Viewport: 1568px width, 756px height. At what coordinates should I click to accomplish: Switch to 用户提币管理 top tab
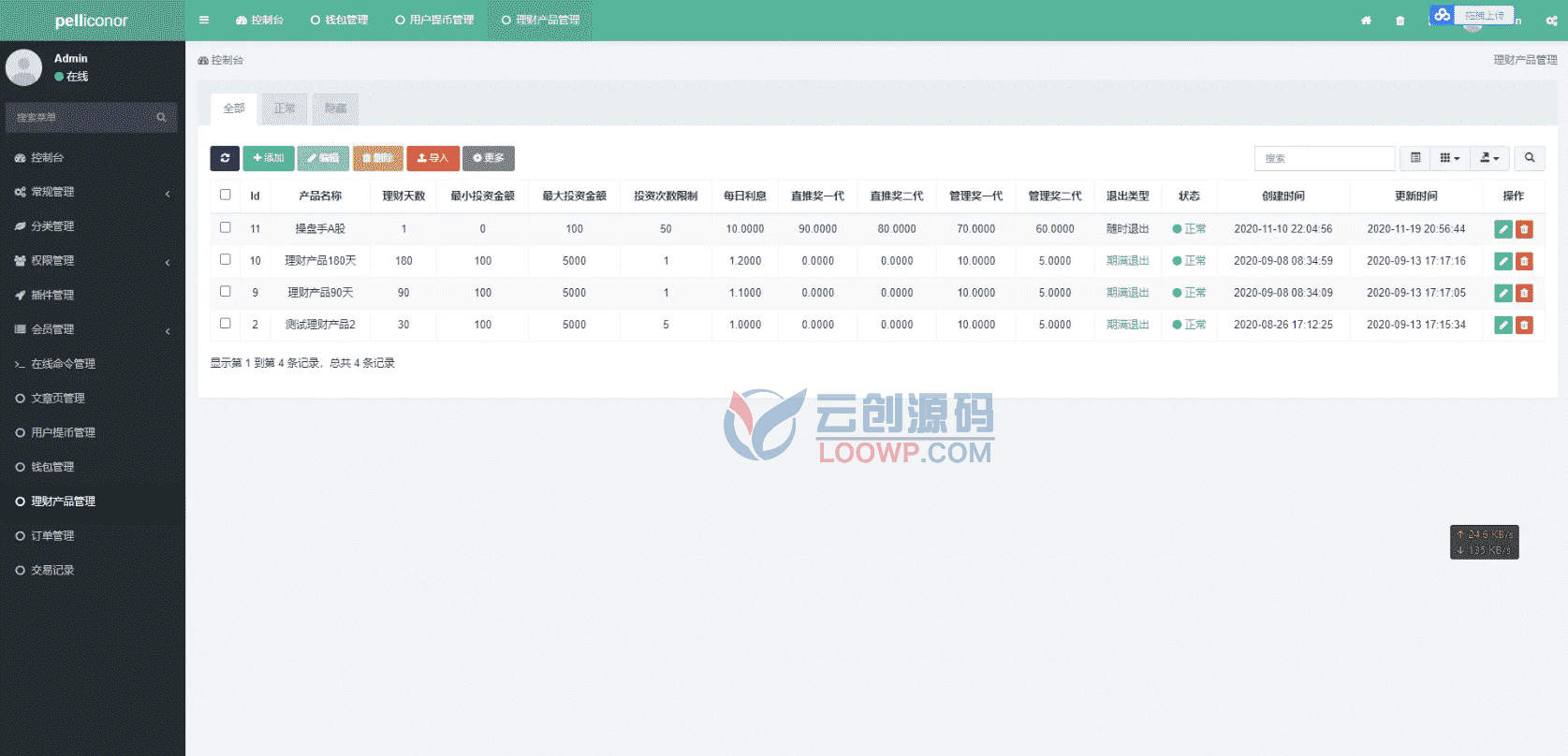(434, 20)
